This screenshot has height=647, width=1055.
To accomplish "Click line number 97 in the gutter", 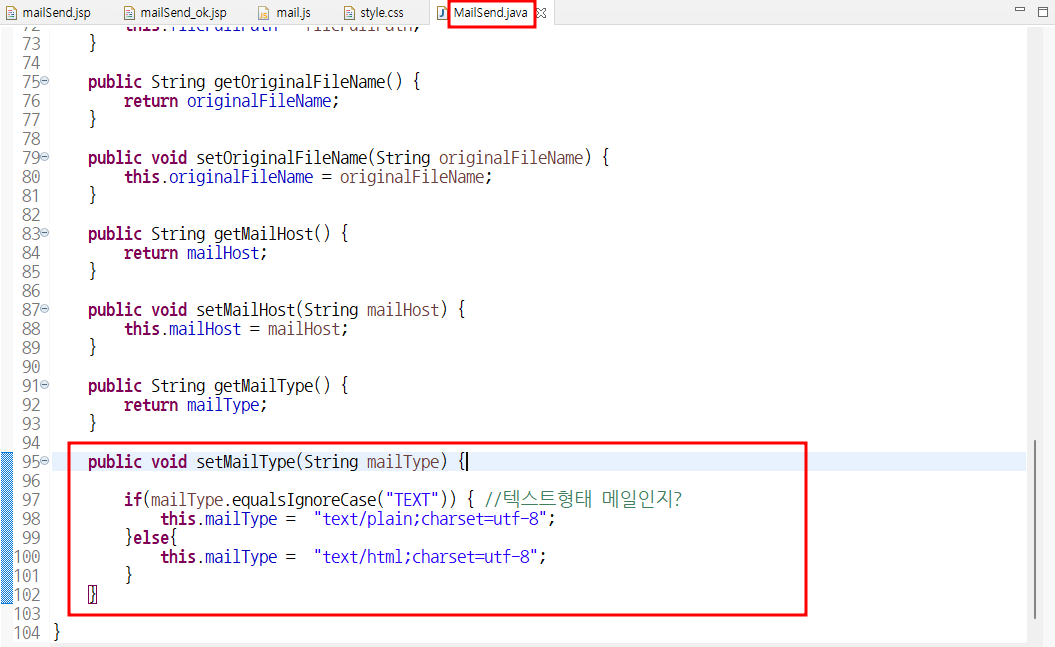I will coord(31,500).
